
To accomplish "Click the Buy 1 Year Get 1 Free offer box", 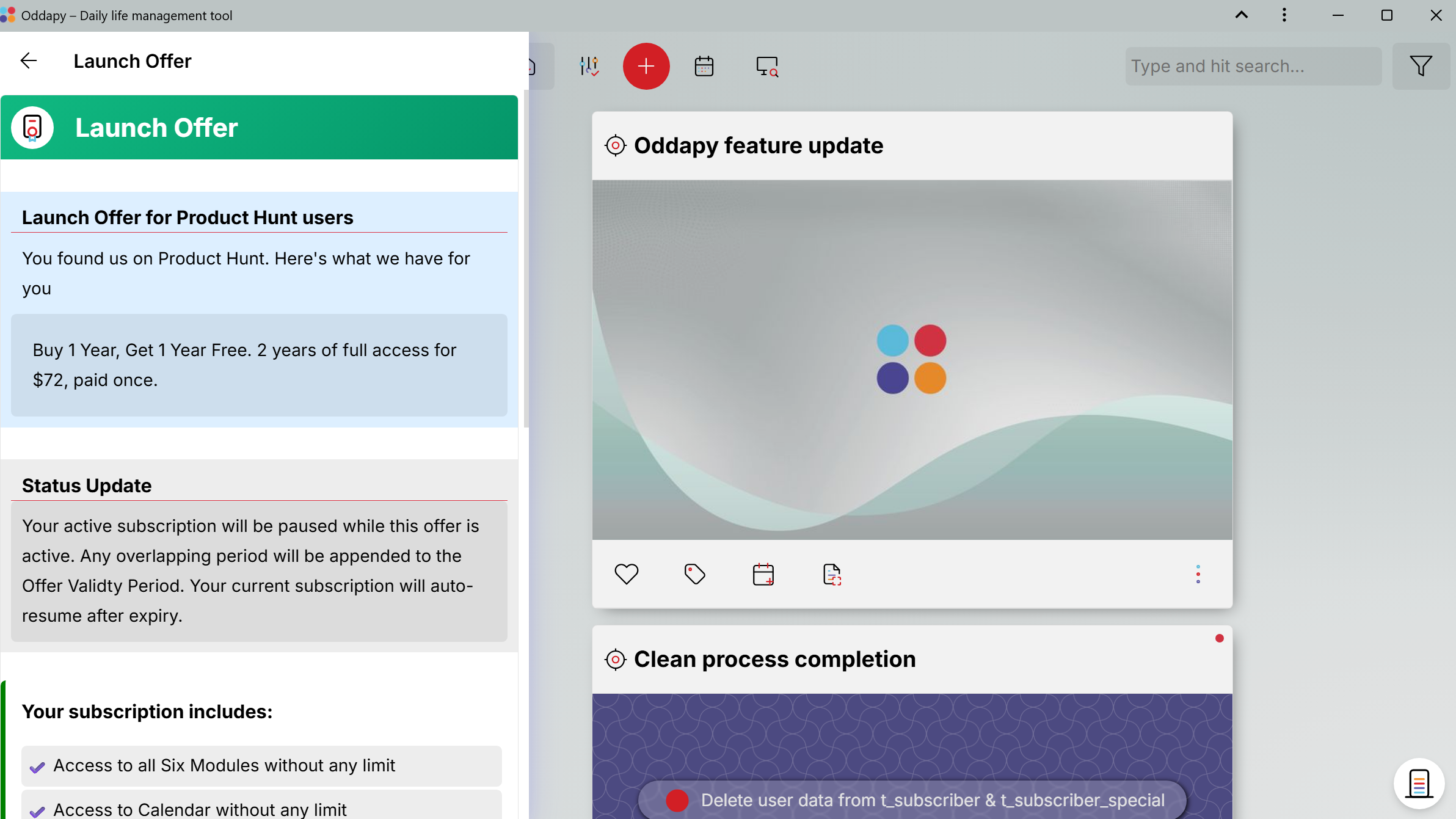I will click(259, 365).
